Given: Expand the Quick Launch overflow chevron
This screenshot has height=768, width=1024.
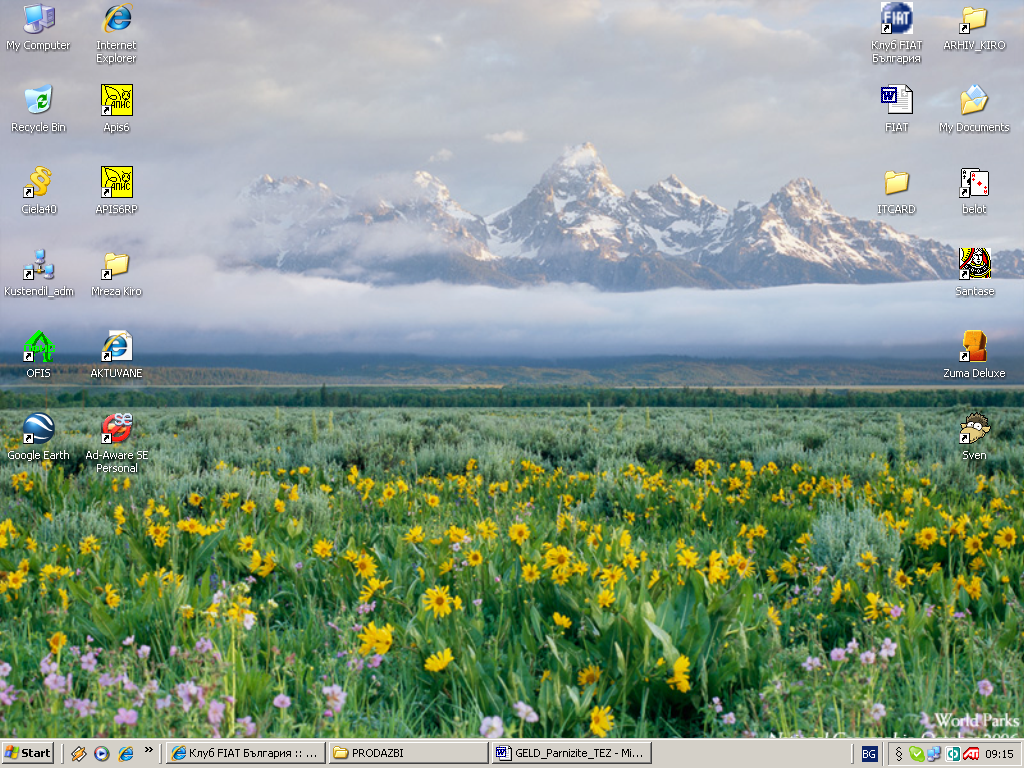Looking at the screenshot, I should click(x=149, y=750).
